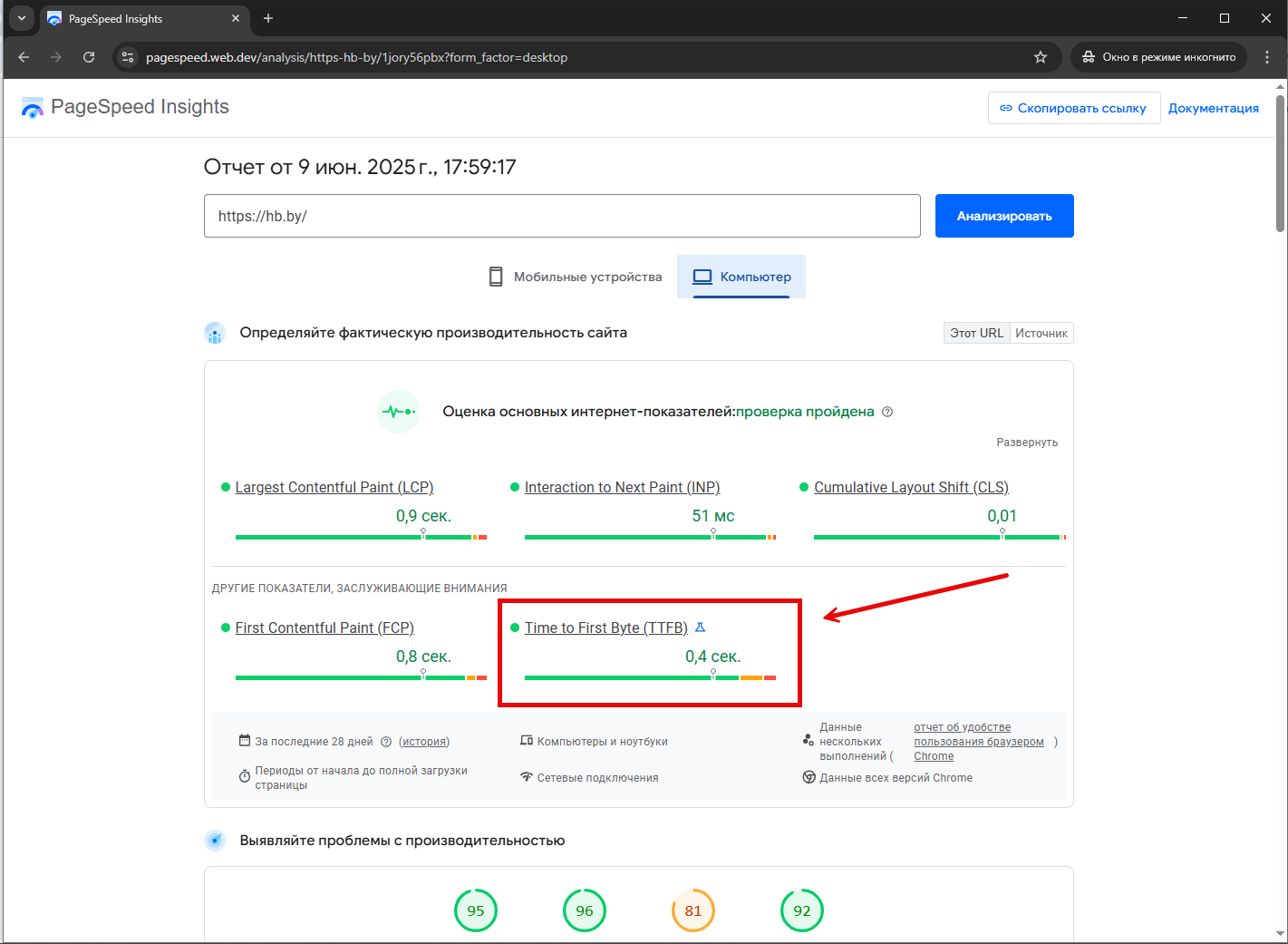Click the multi-run data icon beside Данные нескольких выполнений

(x=809, y=741)
